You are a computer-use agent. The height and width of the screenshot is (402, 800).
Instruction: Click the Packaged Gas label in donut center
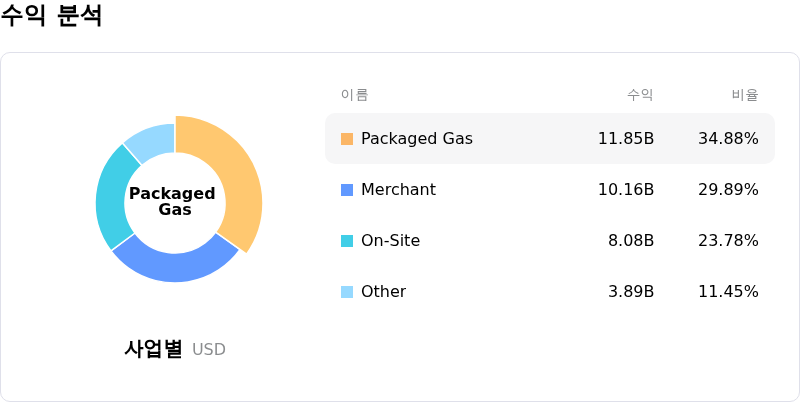[172, 202]
